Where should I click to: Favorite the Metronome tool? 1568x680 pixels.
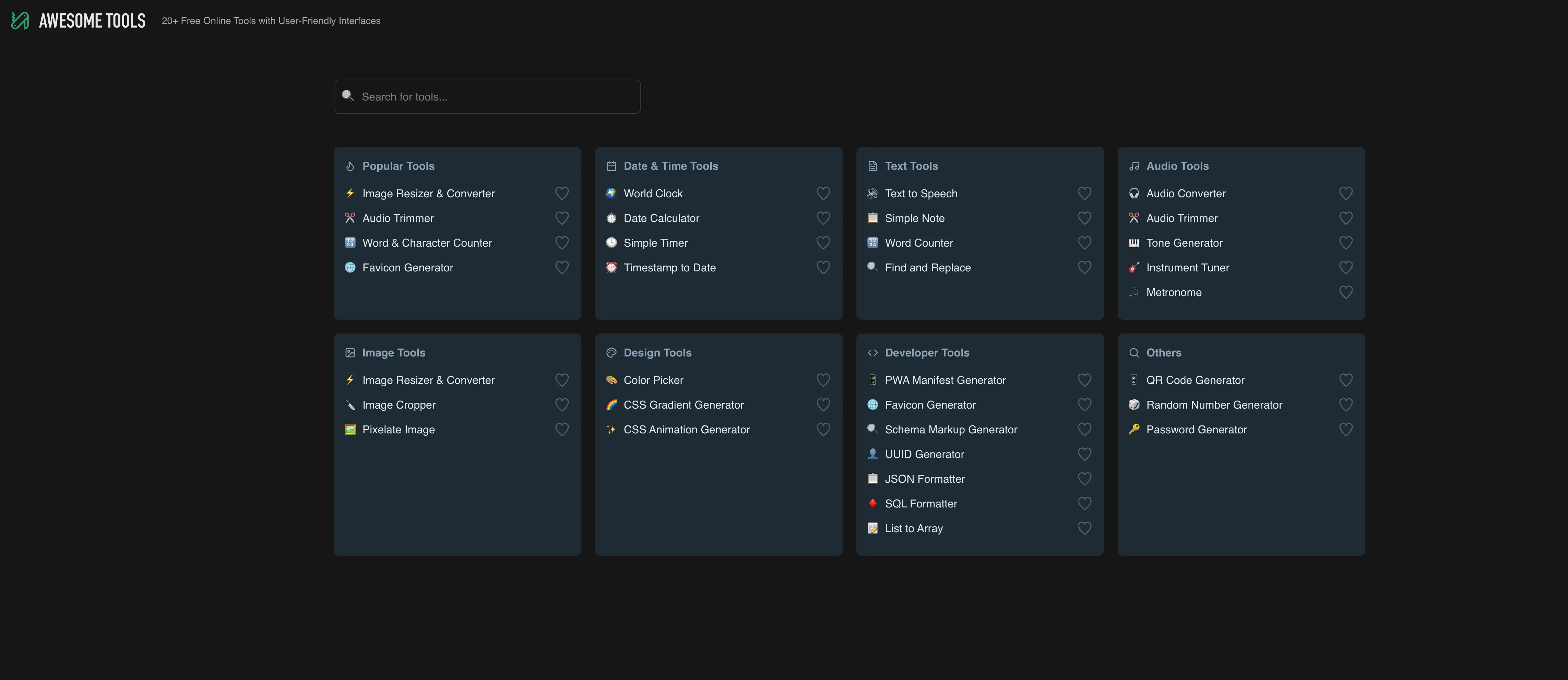pyautogui.click(x=1346, y=292)
